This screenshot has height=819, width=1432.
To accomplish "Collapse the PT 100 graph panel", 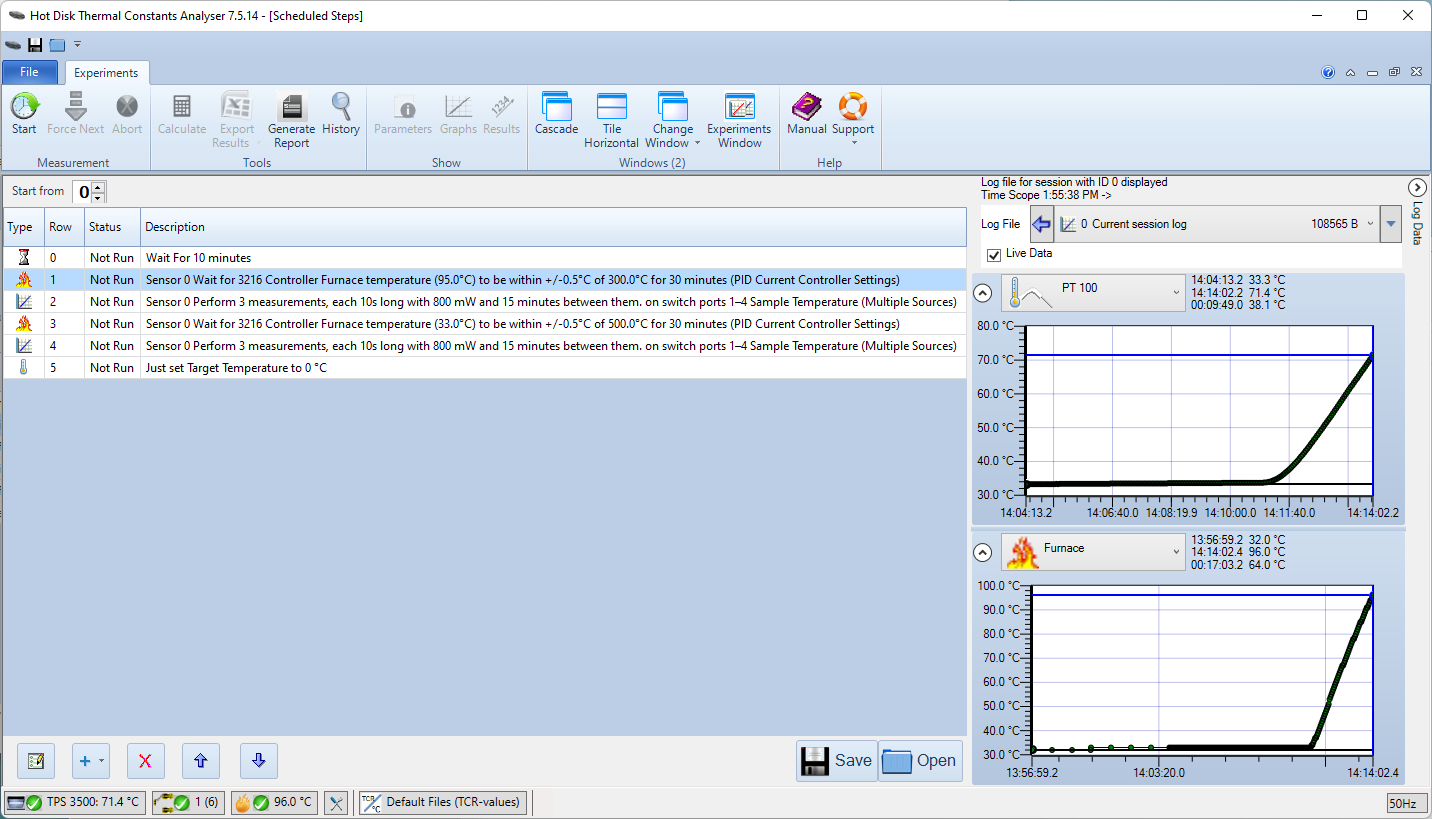I will pos(983,293).
